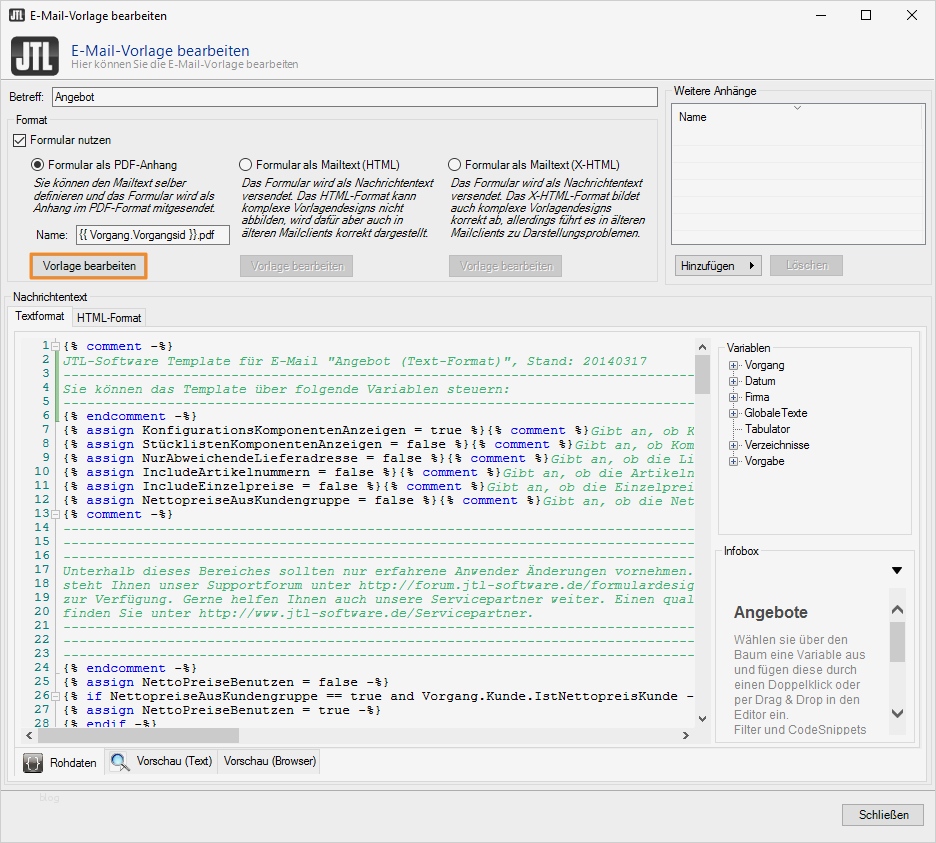Open Rohdaten view with braces icon
936x843 pixels.
pyautogui.click(x=61, y=762)
